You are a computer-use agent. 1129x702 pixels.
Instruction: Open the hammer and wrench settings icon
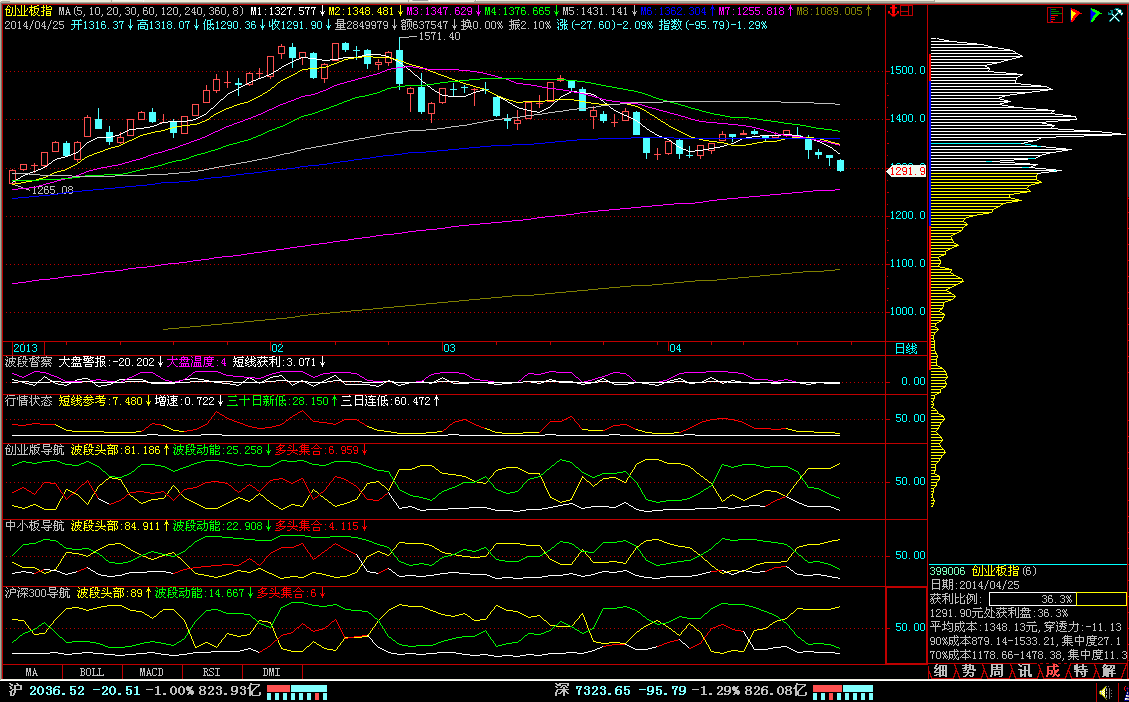[x=1114, y=15]
